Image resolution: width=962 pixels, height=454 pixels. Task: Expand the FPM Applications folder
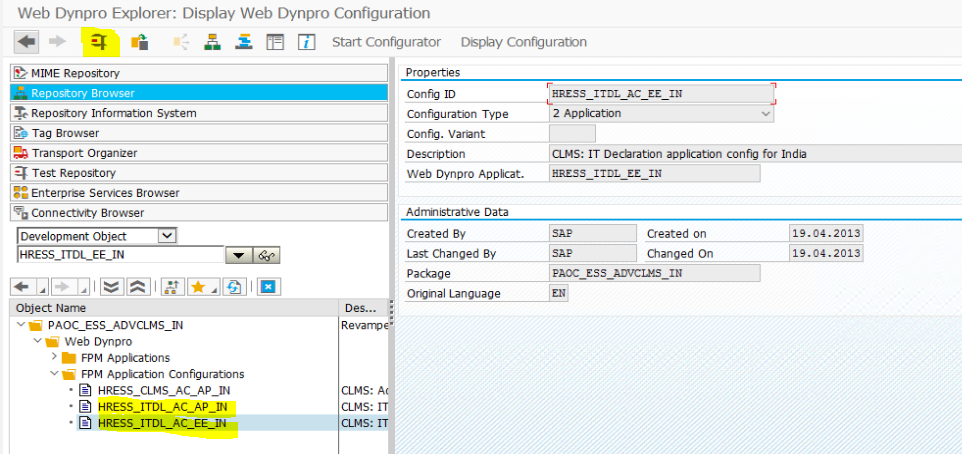(x=55, y=358)
